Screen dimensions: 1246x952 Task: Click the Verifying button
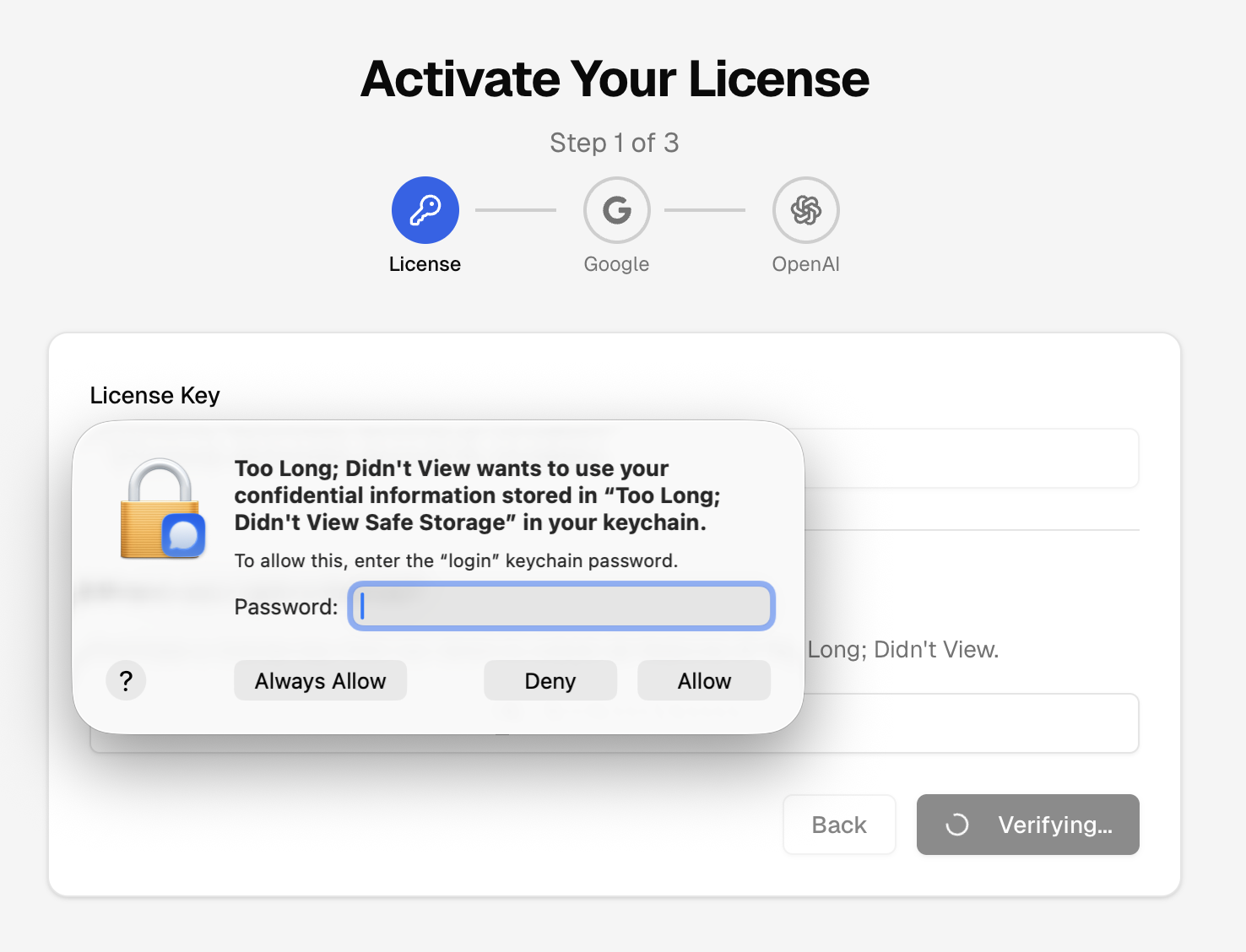coord(1027,825)
